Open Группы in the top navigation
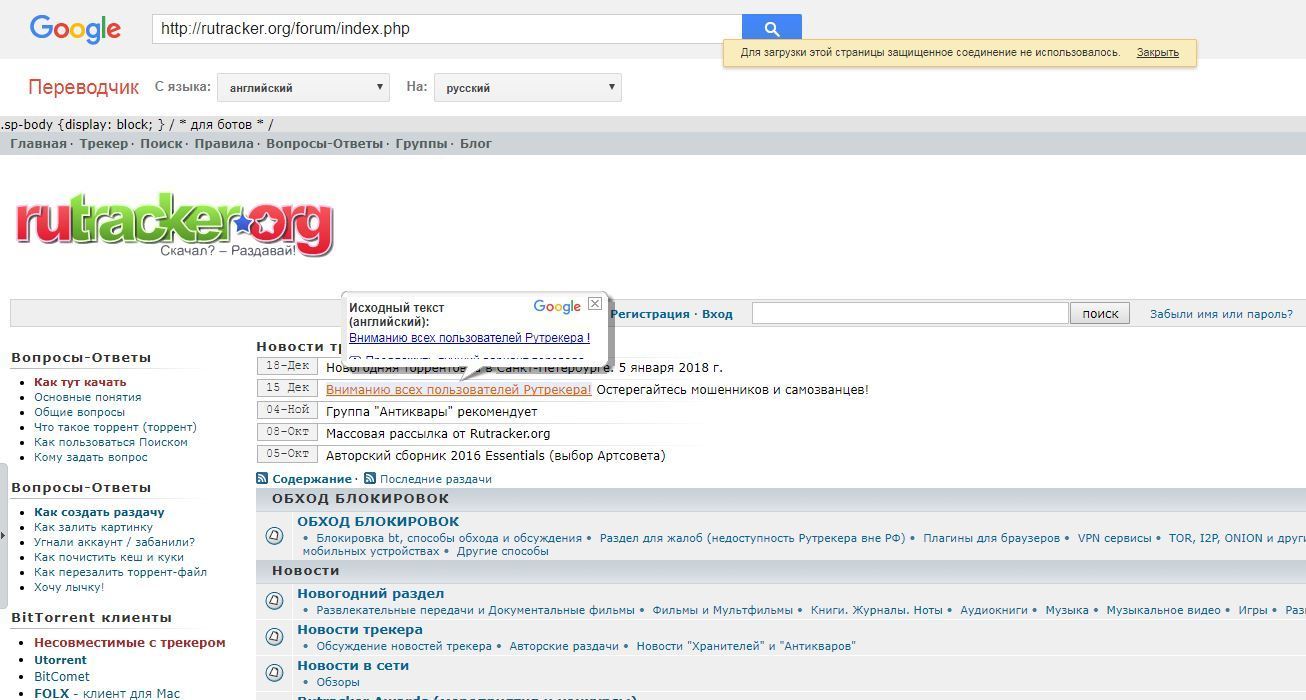The width and height of the screenshot is (1306, 700). pyautogui.click(x=421, y=144)
